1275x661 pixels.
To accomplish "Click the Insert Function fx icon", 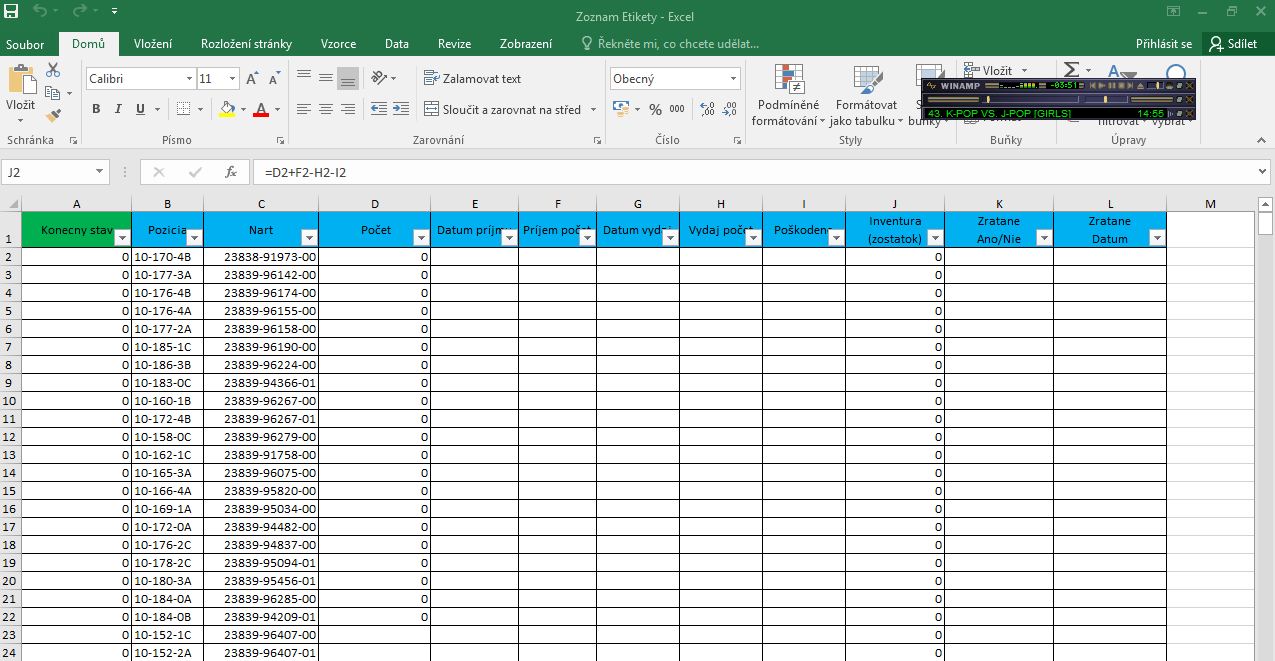I will [230, 172].
